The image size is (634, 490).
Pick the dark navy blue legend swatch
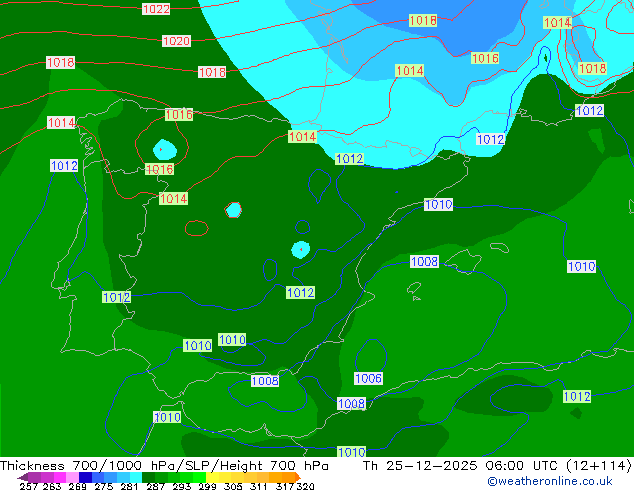[85, 477]
